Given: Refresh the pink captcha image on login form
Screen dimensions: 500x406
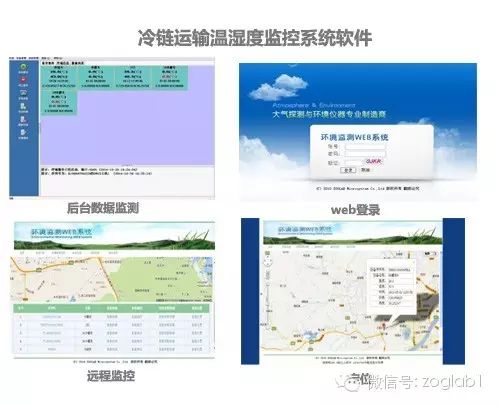Looking at the screenshot, I should coord(373,162).
